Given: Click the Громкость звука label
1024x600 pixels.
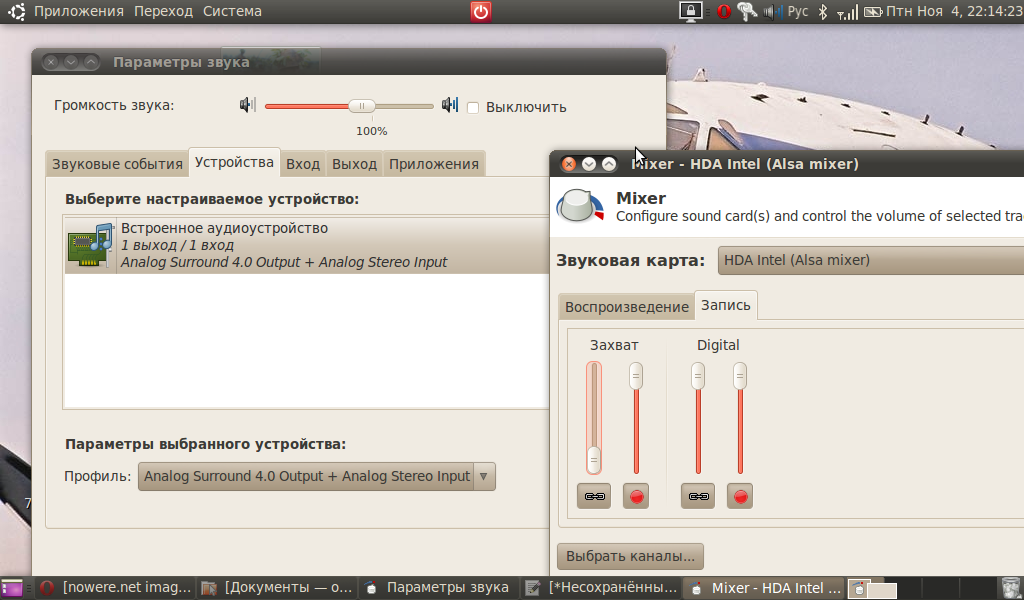Looking at the screenshot, I should (x=114, y=106).
